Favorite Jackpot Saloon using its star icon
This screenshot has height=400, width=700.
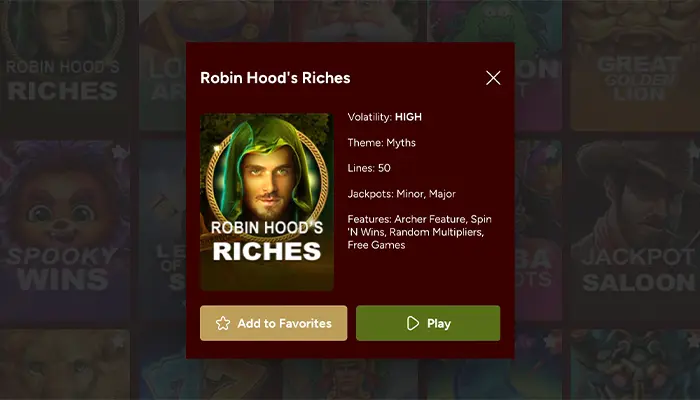coord(693,152)
